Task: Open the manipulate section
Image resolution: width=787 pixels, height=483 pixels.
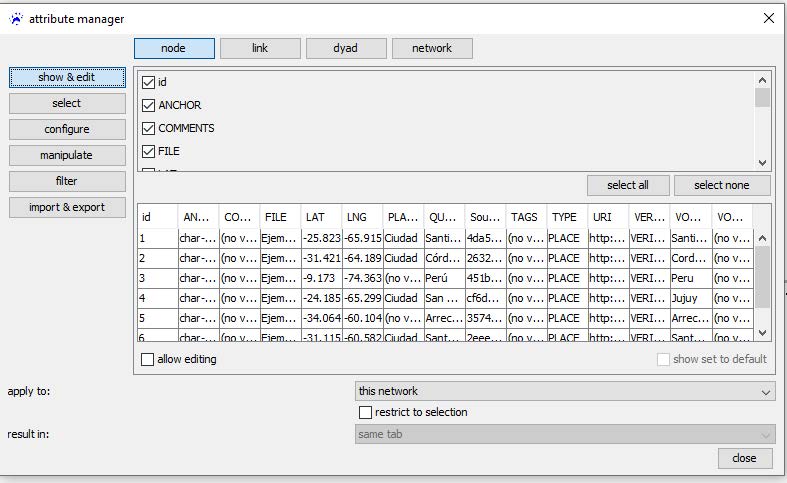Action: (67, 155)
